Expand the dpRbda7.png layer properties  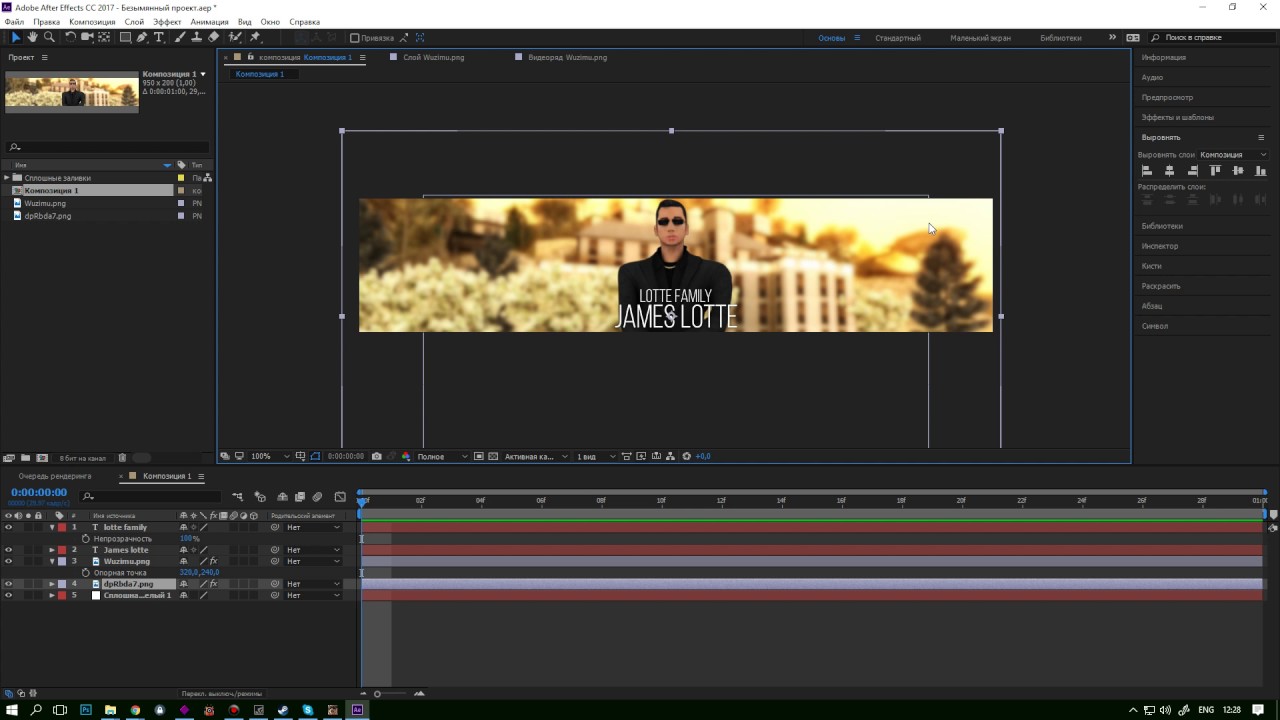pos(52,584)
